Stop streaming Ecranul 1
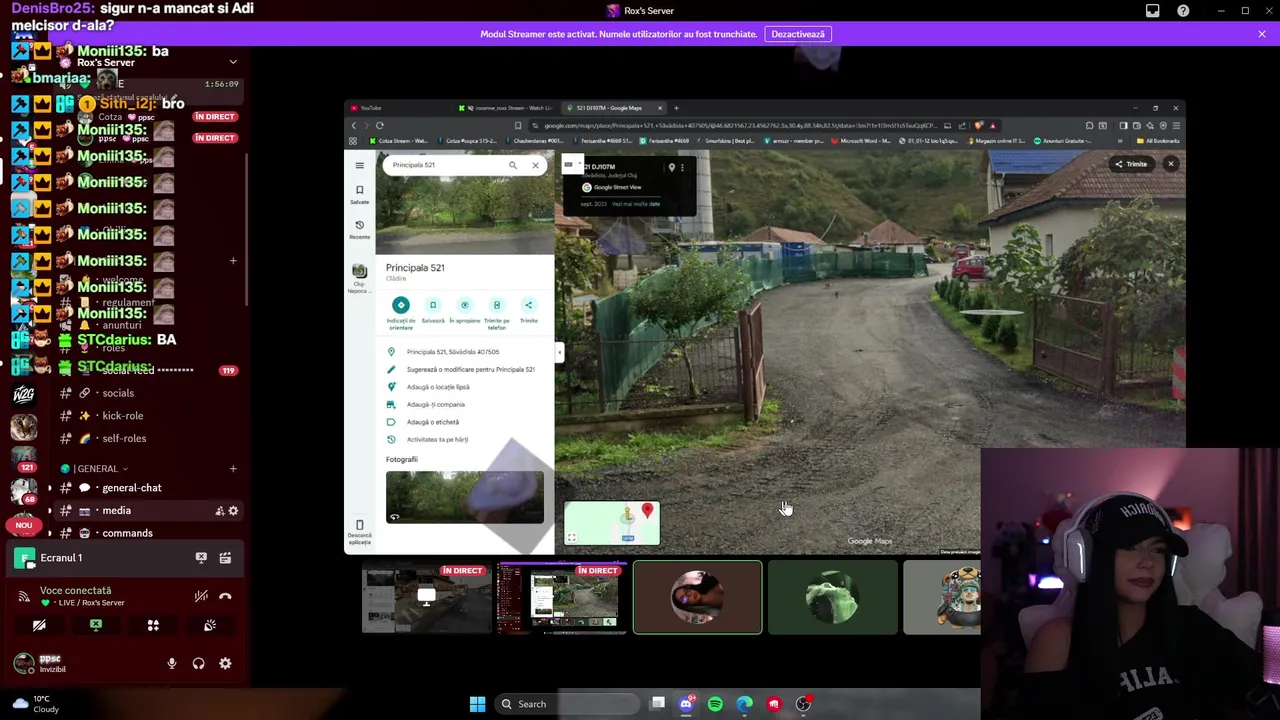1280x720 pixels. tap(201, 558)
